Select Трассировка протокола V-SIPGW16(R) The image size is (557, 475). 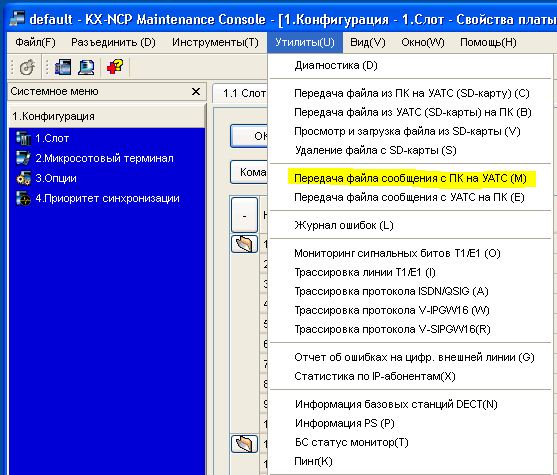click(410, 329)
